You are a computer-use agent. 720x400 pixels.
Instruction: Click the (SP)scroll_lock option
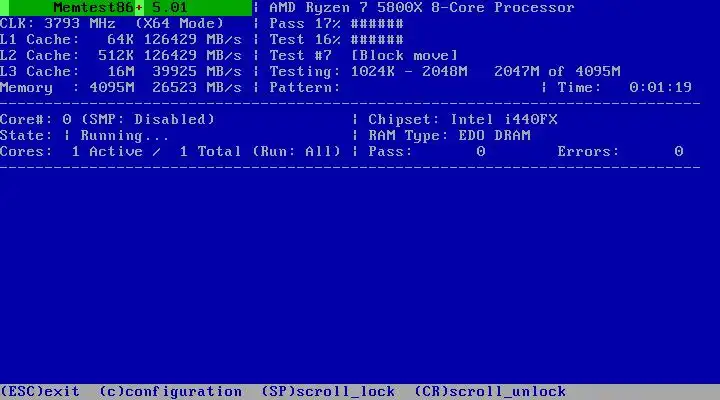click(328, 392)
